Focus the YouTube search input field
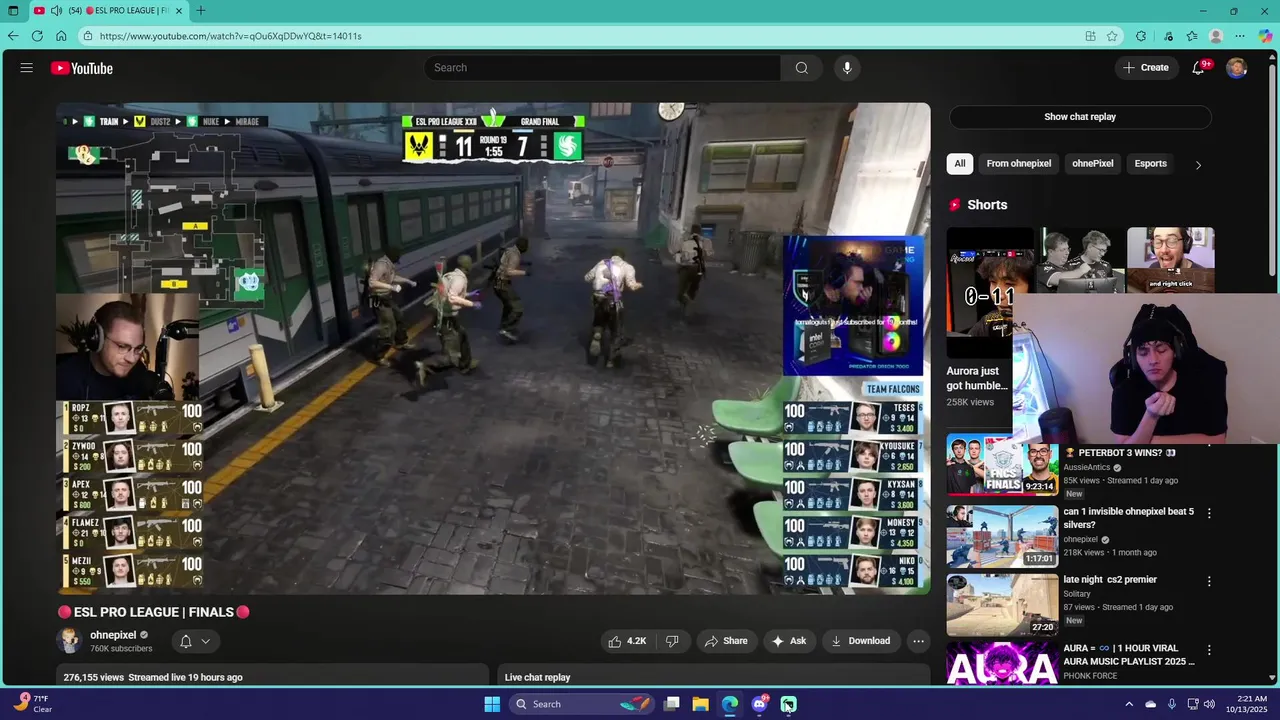 [602, 68]
